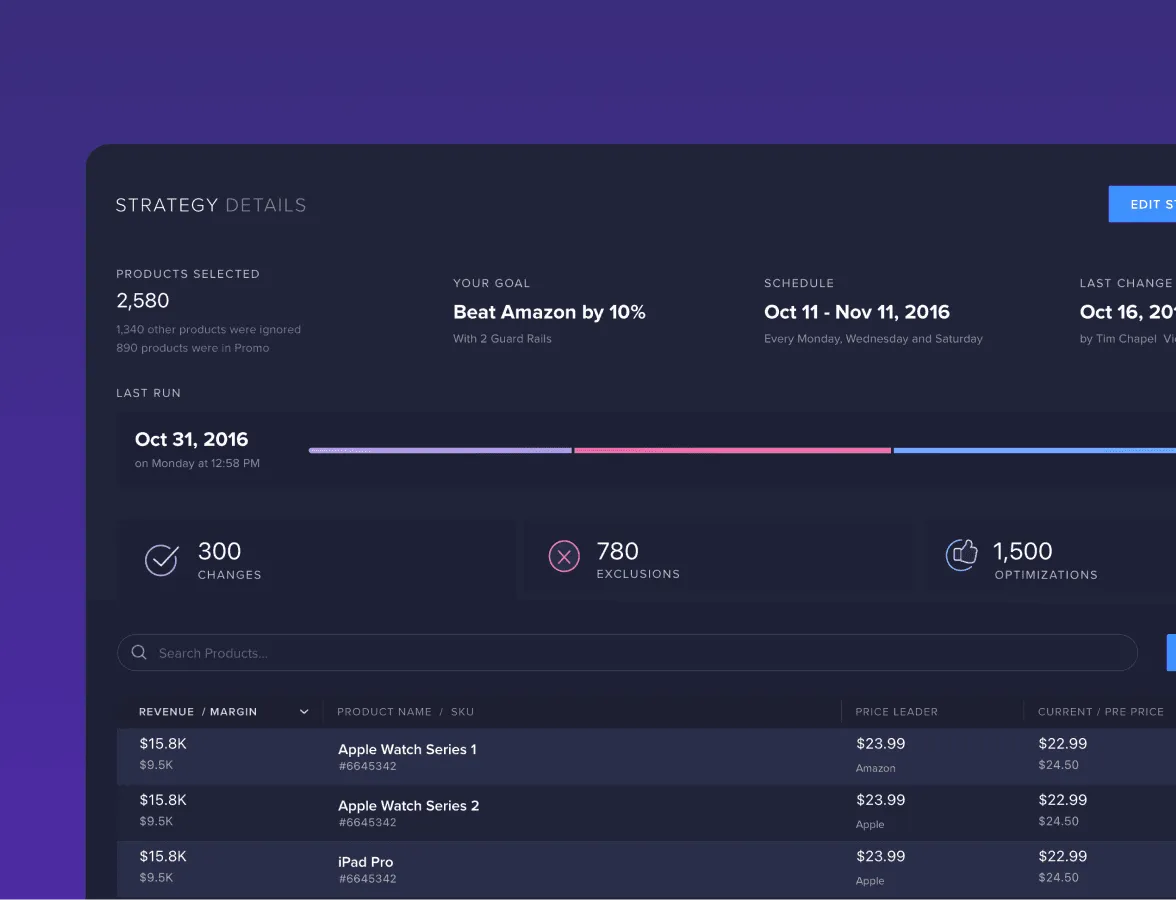Click the Optimizations thumbs-up icon

tap(962, 555)
